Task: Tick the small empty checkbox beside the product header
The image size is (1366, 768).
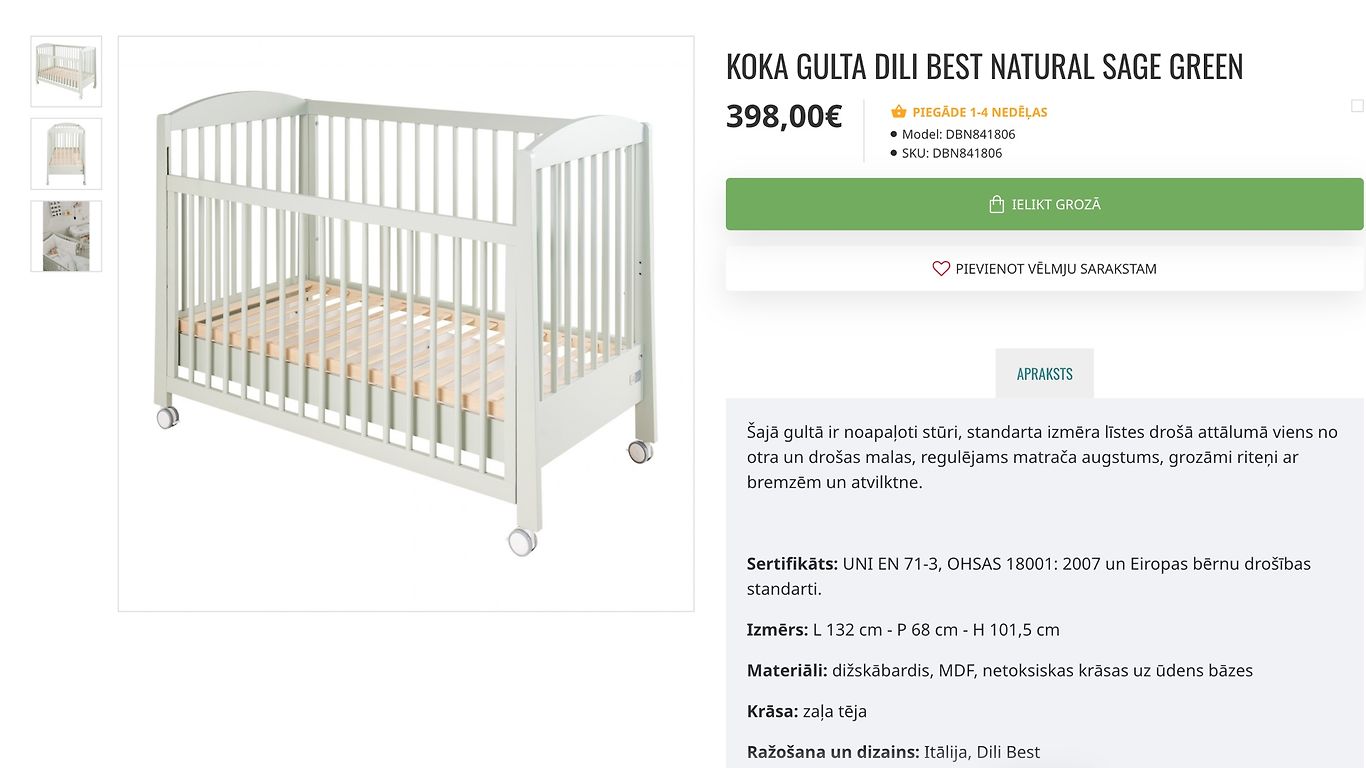Action: [1357, 105]
